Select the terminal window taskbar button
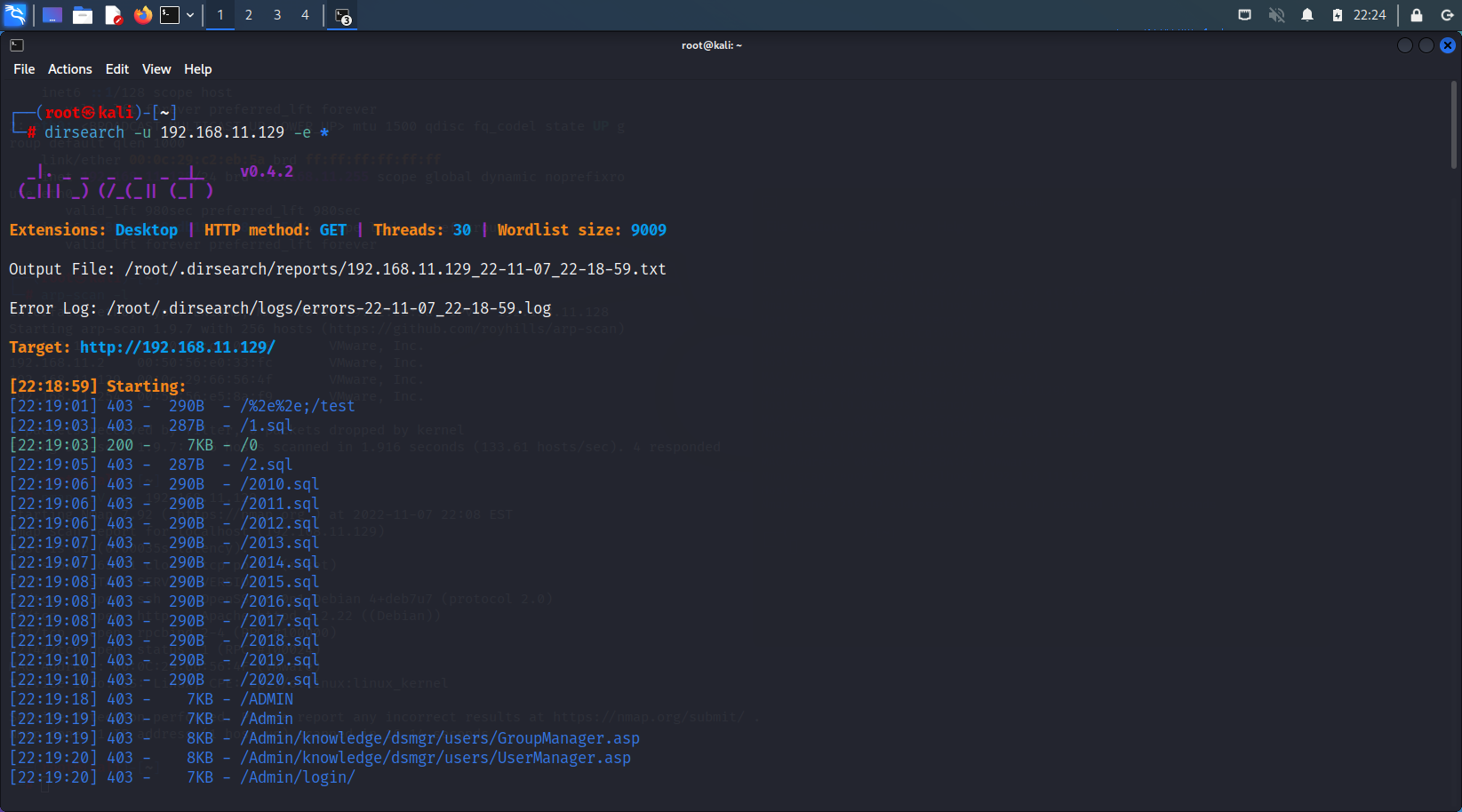Image resolution: width=1462 pixels, height=812 pixels. (343, 15)
